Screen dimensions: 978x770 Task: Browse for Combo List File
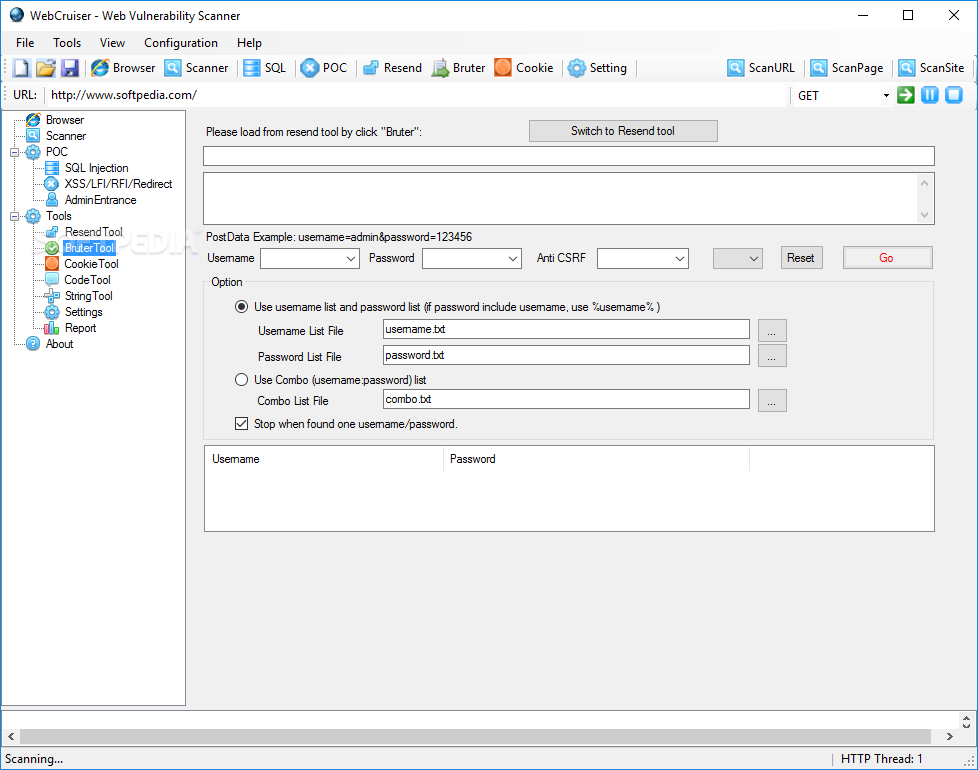point(772,400)
